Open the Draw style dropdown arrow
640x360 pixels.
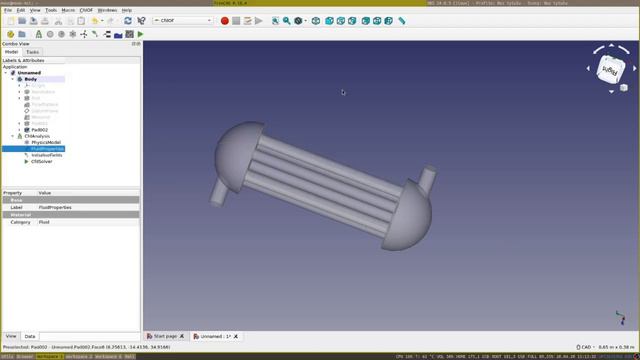pyautogui.click(x=306, y=21)
